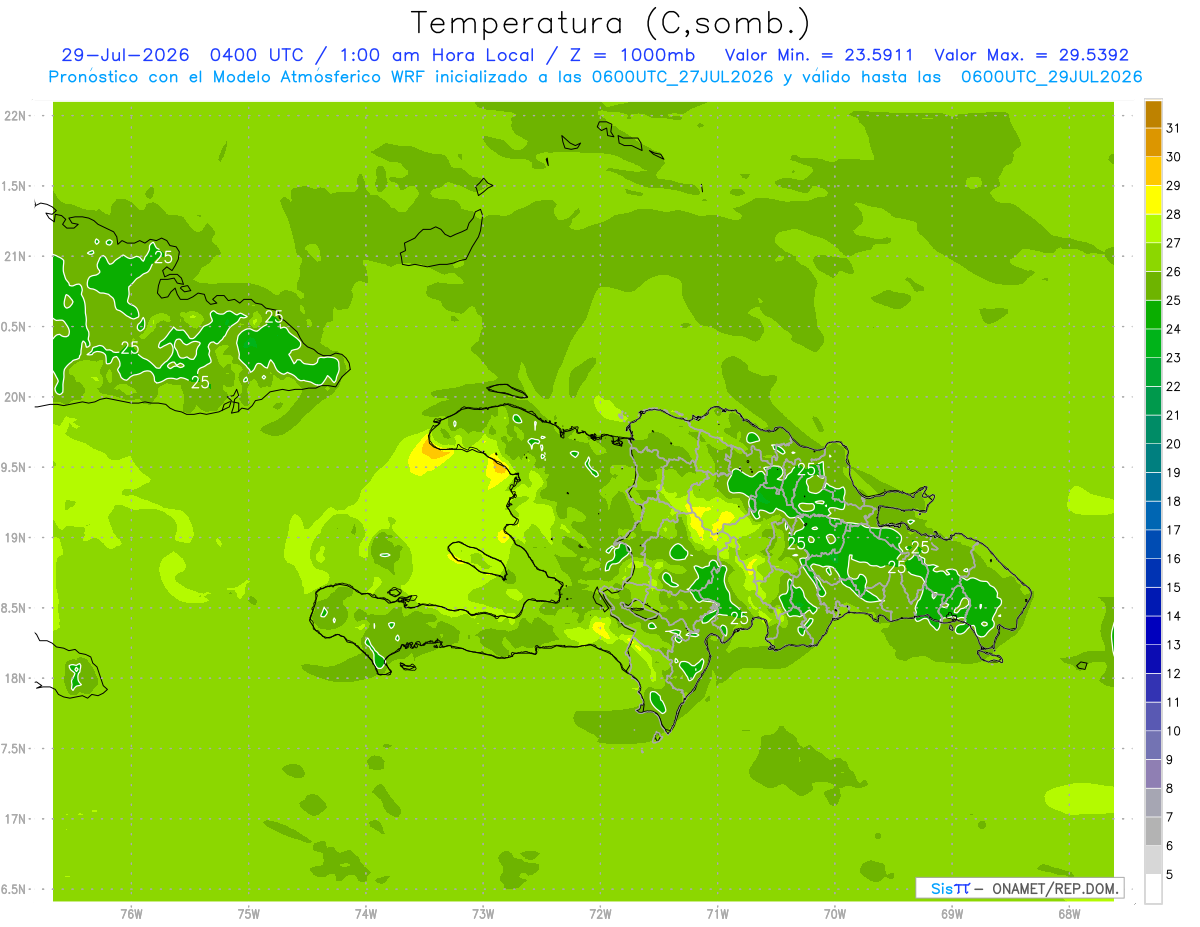This screenshot has width=1200, height=927.
Task: Click 'Valor Max. = 29.5392' value
Action: coord(1030,55)
